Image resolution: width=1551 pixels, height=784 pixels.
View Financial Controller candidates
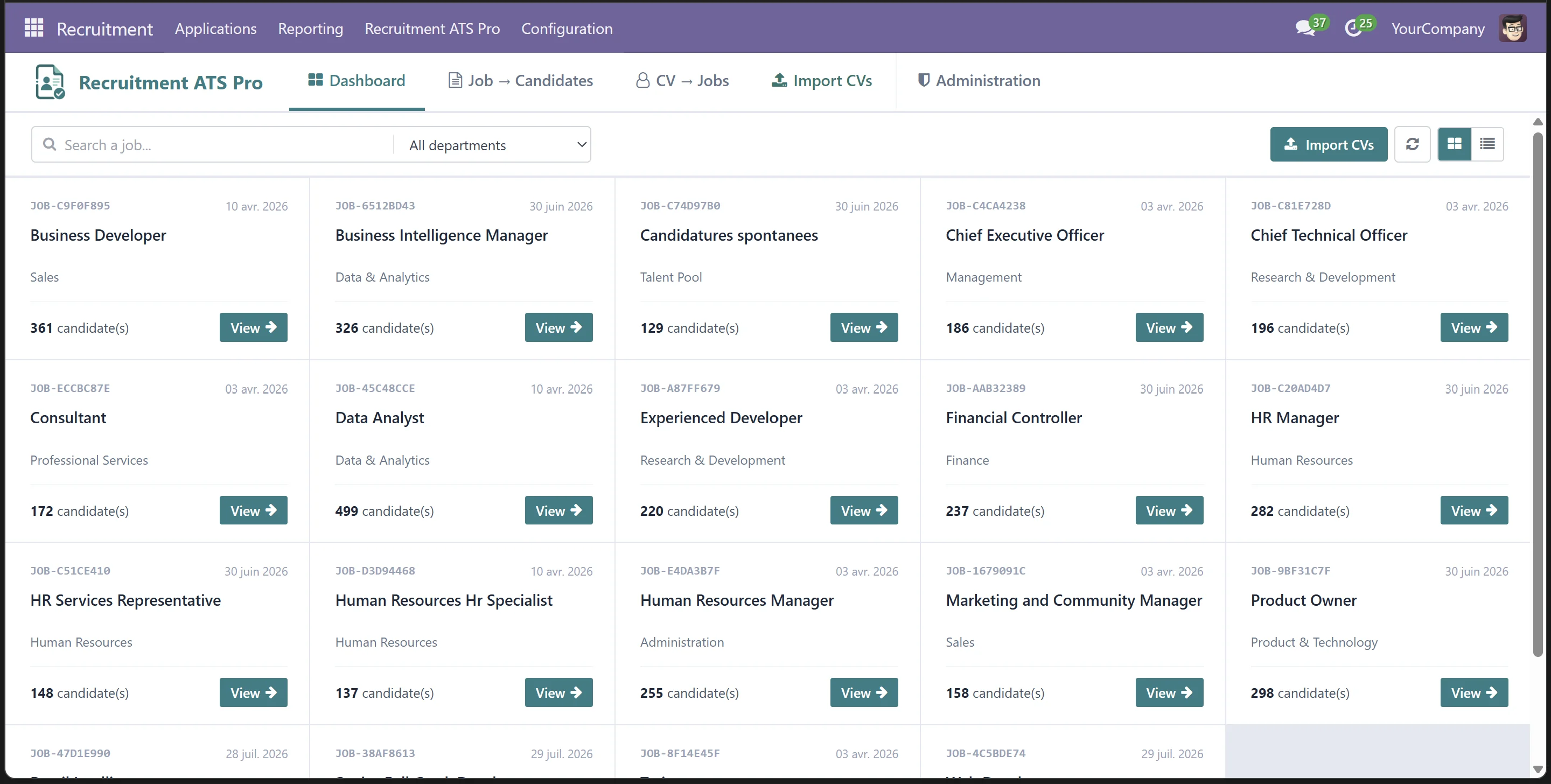[x=1169, y=510]
